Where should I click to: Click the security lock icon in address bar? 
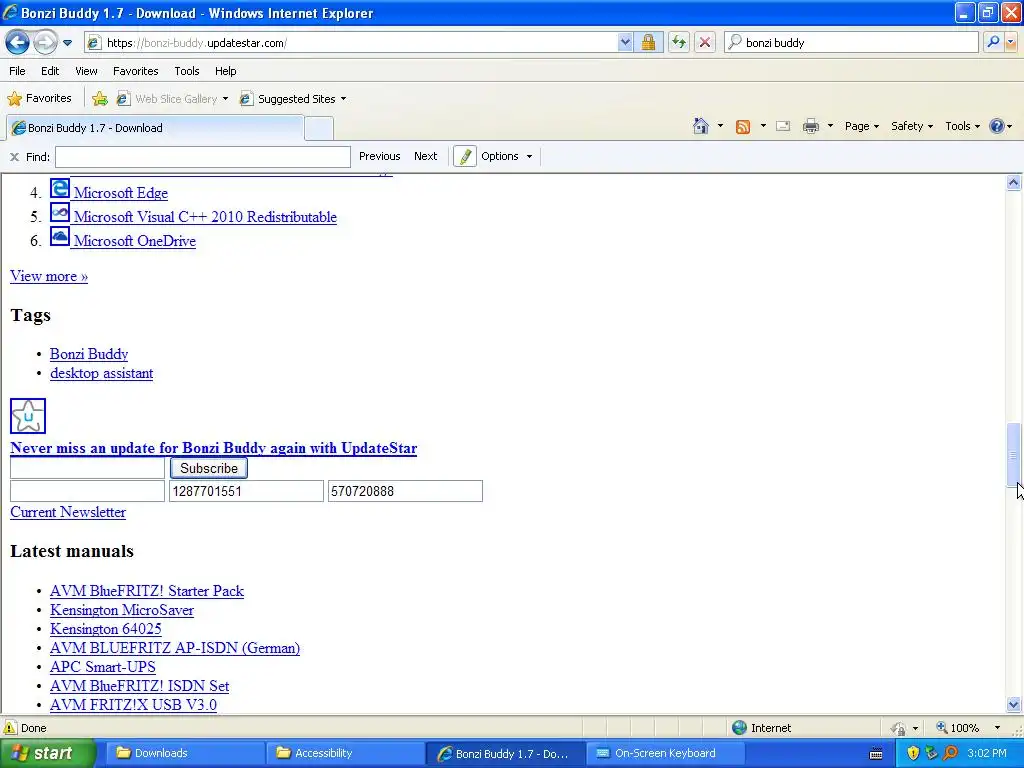[x=648, y=42]
